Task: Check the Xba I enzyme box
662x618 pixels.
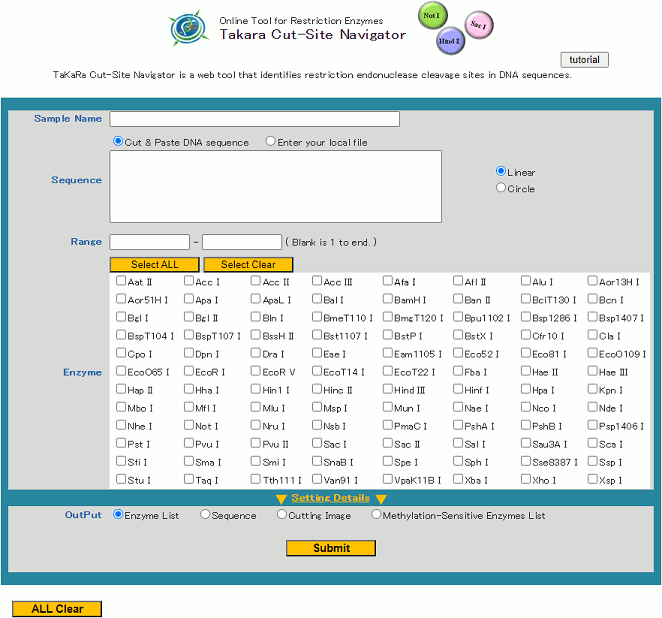Action: (458, 479)
